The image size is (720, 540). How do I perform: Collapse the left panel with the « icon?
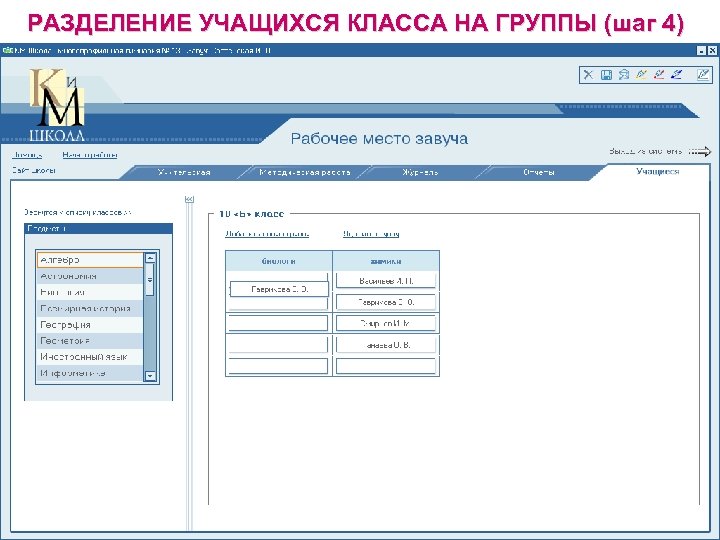(189, 199)
